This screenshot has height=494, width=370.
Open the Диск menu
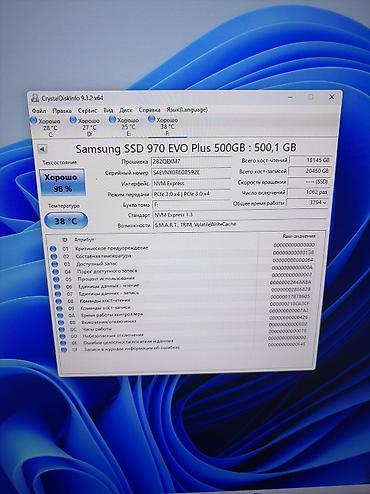(126, 110)
